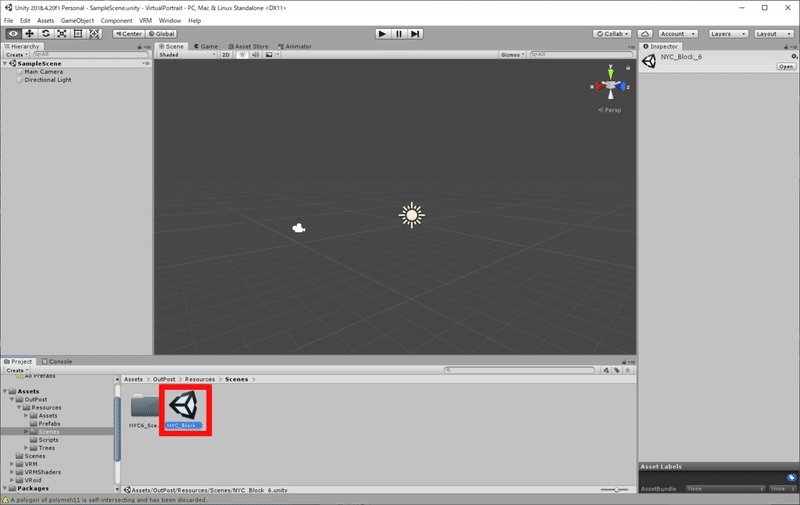Image resolution: width=800 pixels, height=505 pixels.
Task: Open the Window menu
Action: tap(170, 20)
